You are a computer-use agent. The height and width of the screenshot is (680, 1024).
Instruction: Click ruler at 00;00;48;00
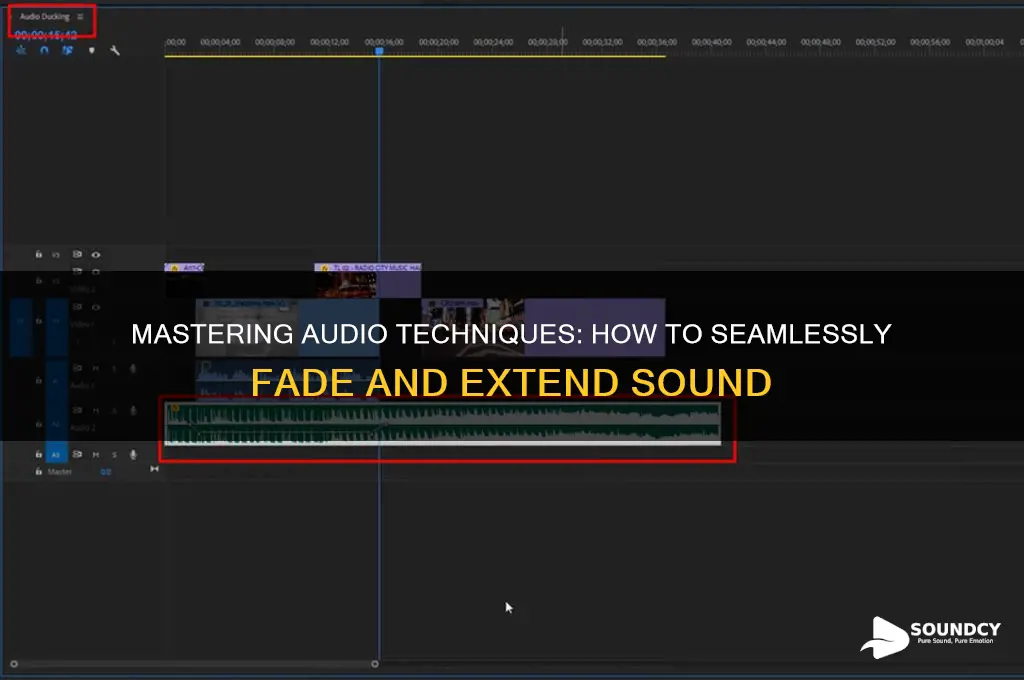tap(821, 42)
